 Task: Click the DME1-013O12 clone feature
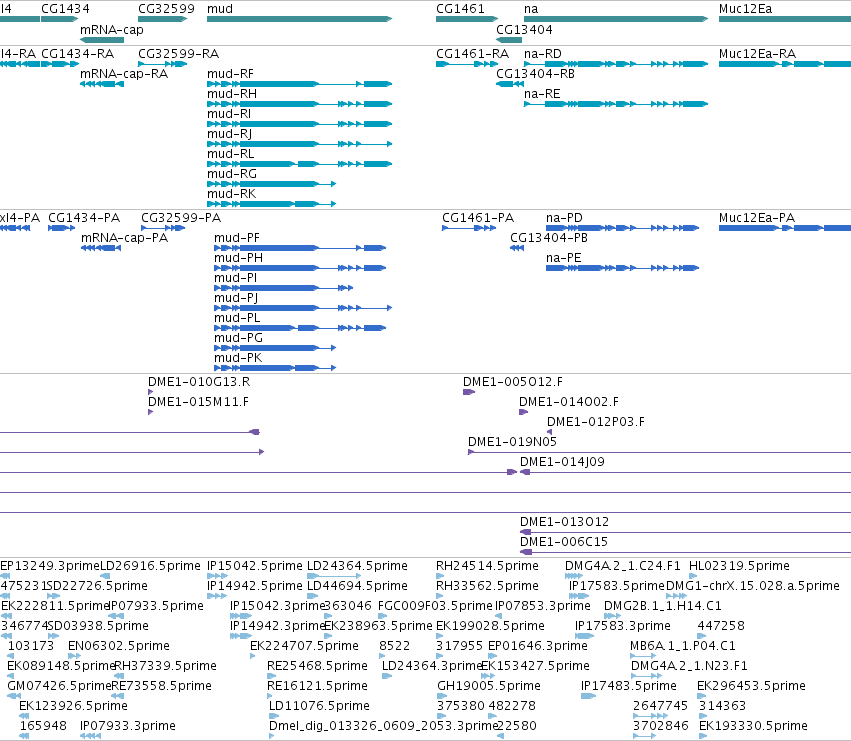(685, 532)
